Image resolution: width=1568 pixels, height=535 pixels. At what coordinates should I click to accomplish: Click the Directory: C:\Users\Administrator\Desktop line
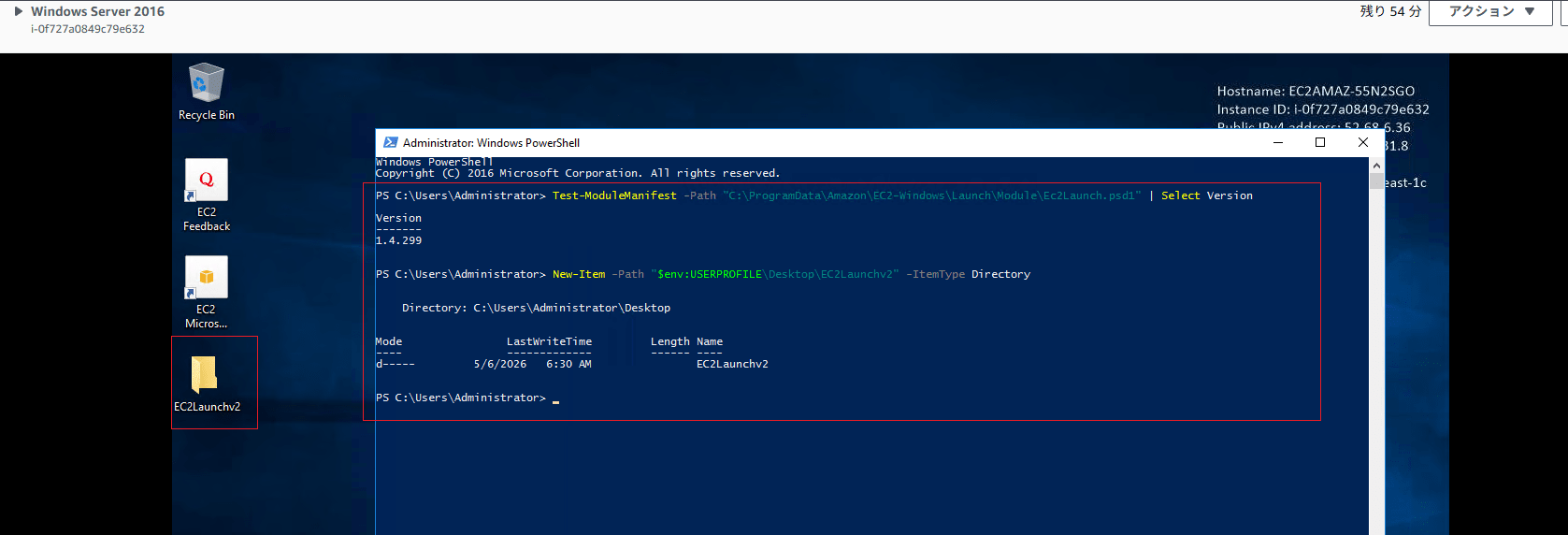536,308
